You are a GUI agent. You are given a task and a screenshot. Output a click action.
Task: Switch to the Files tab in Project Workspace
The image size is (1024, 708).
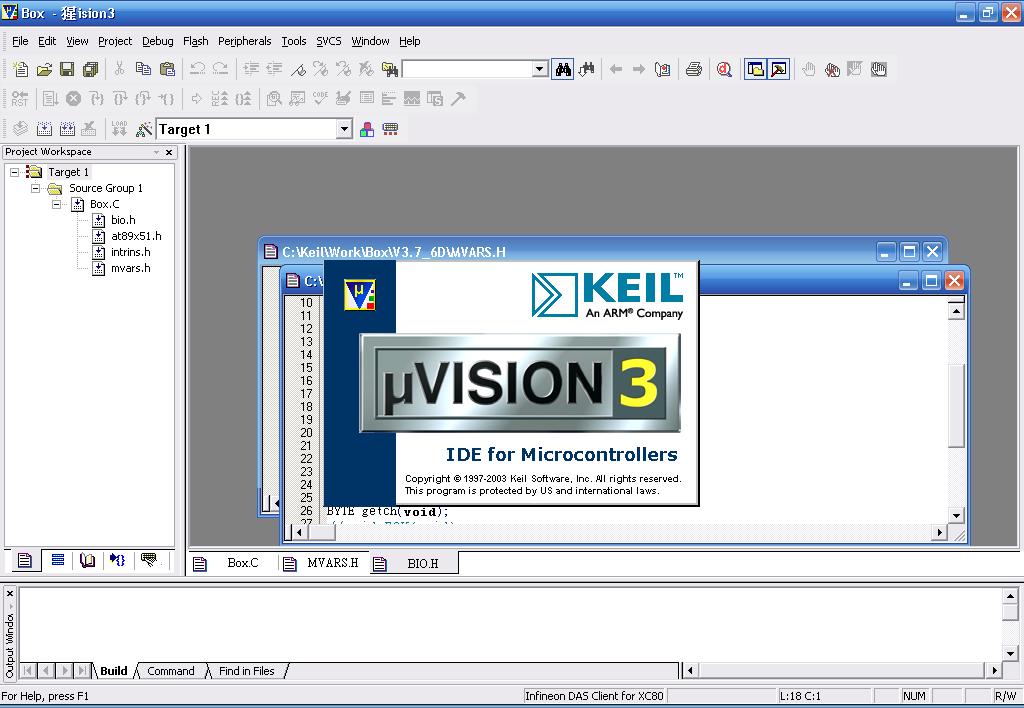[x=25, y=560]
